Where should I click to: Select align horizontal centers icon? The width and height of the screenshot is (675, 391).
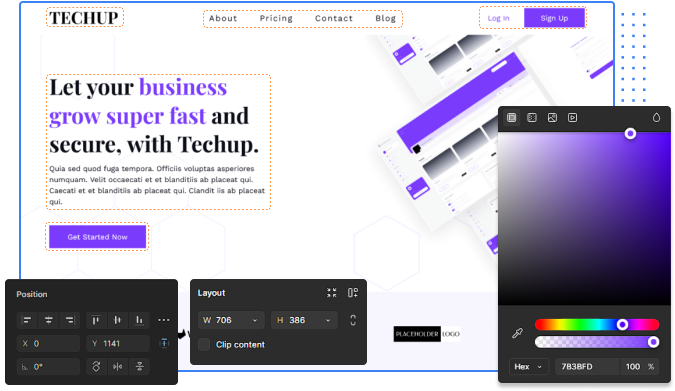(x=49, y=320)
